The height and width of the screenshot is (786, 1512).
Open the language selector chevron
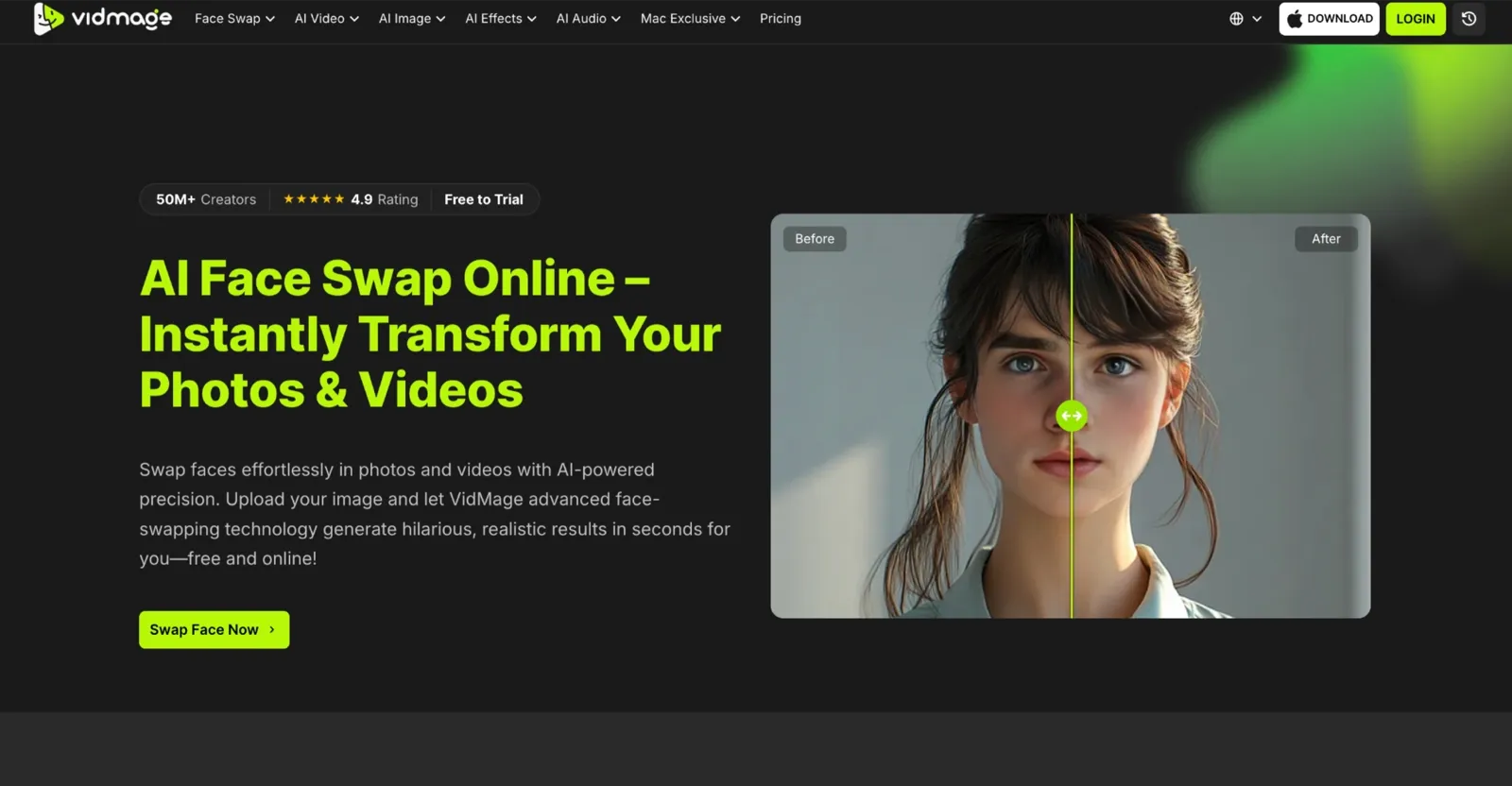pyautogui.click(x=1257, y=19)
